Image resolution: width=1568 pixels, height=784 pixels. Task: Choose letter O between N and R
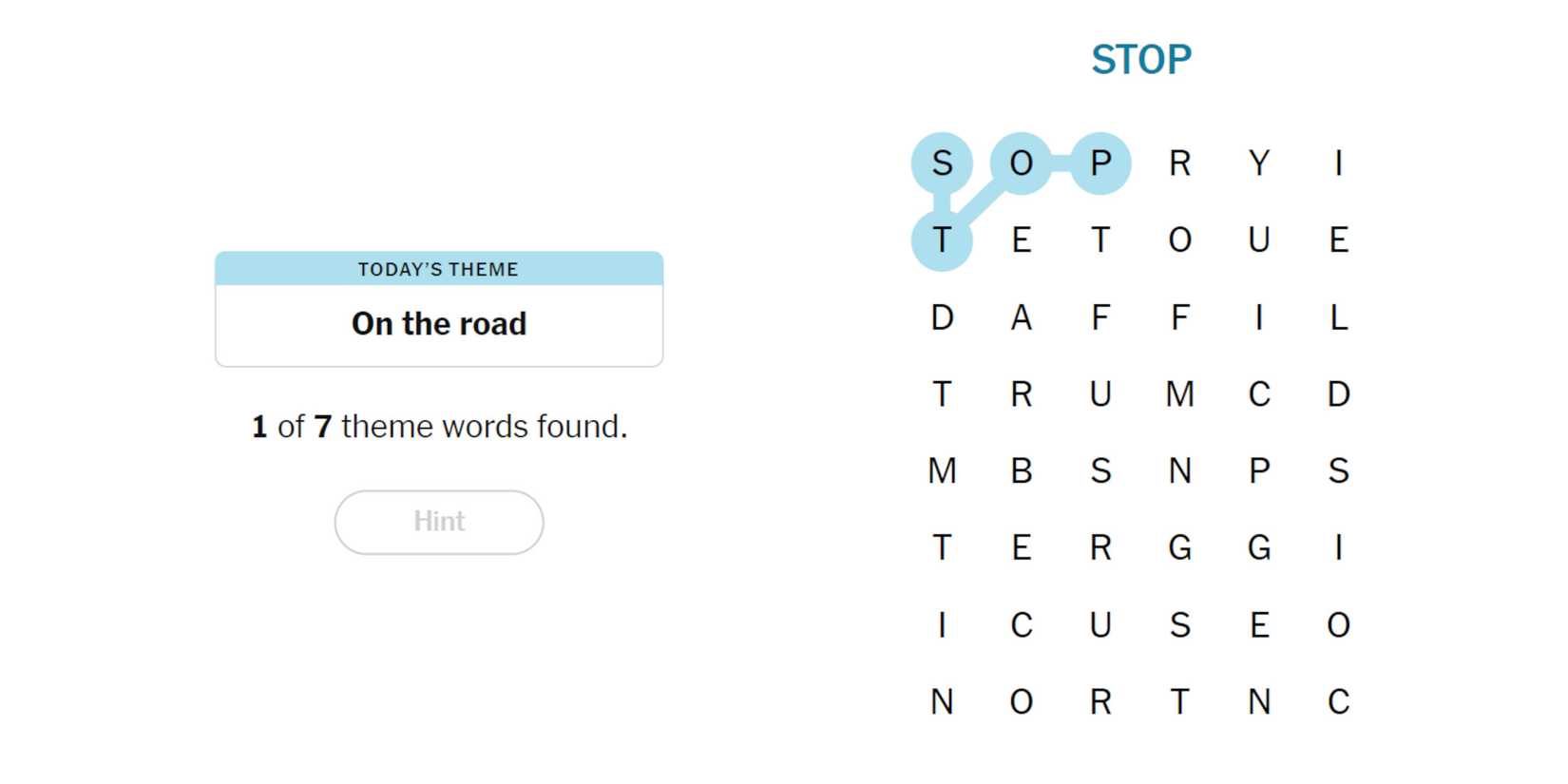coord(1021,702)
